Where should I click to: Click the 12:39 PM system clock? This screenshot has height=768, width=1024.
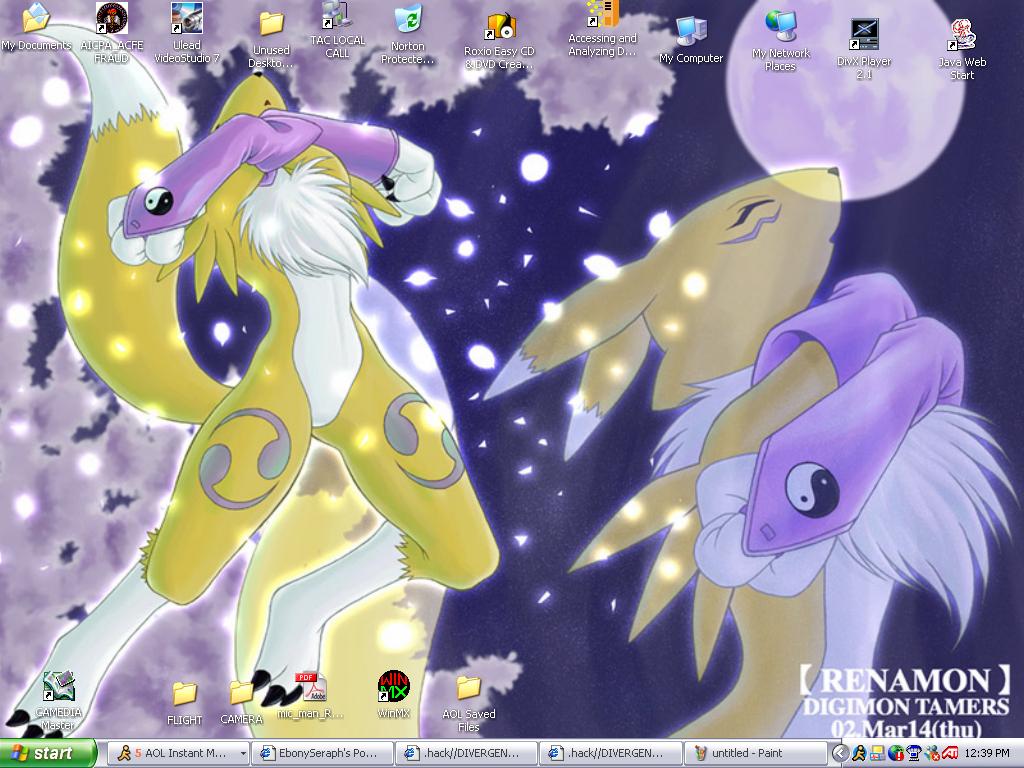tap(987, 754)
